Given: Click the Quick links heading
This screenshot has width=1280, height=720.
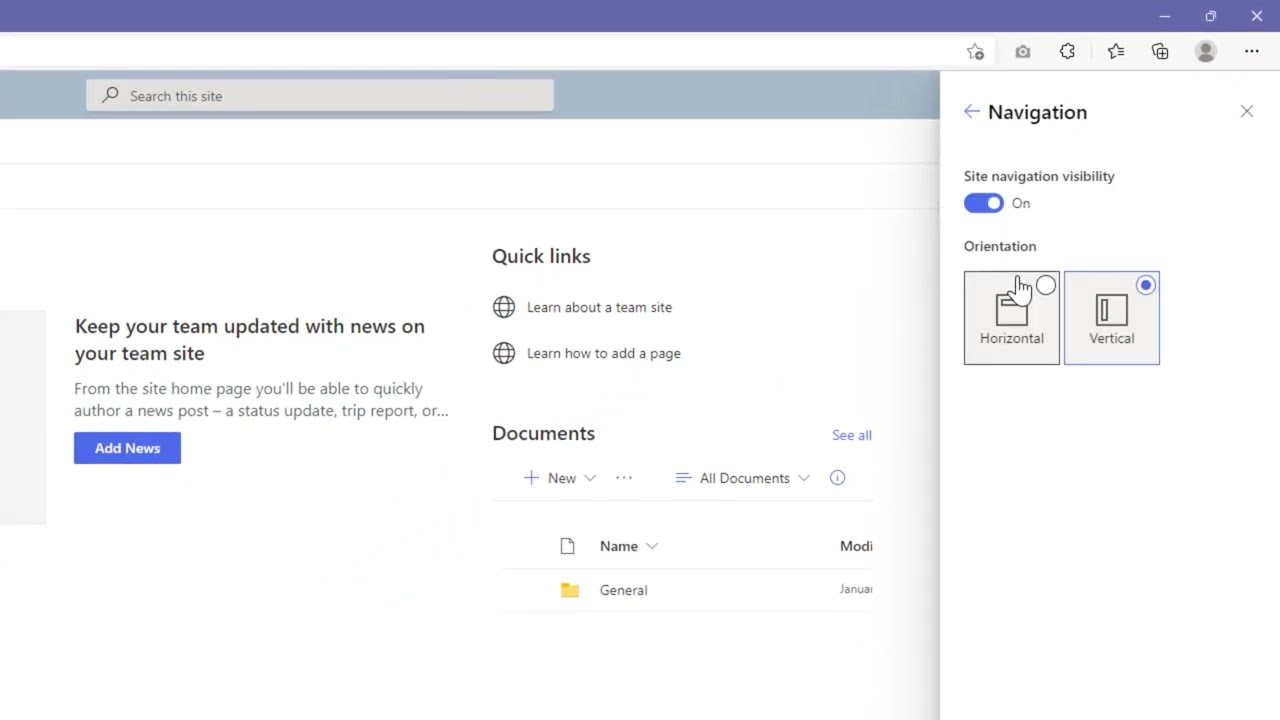Looking at the screenshot, I should click(x=541, y=256).
